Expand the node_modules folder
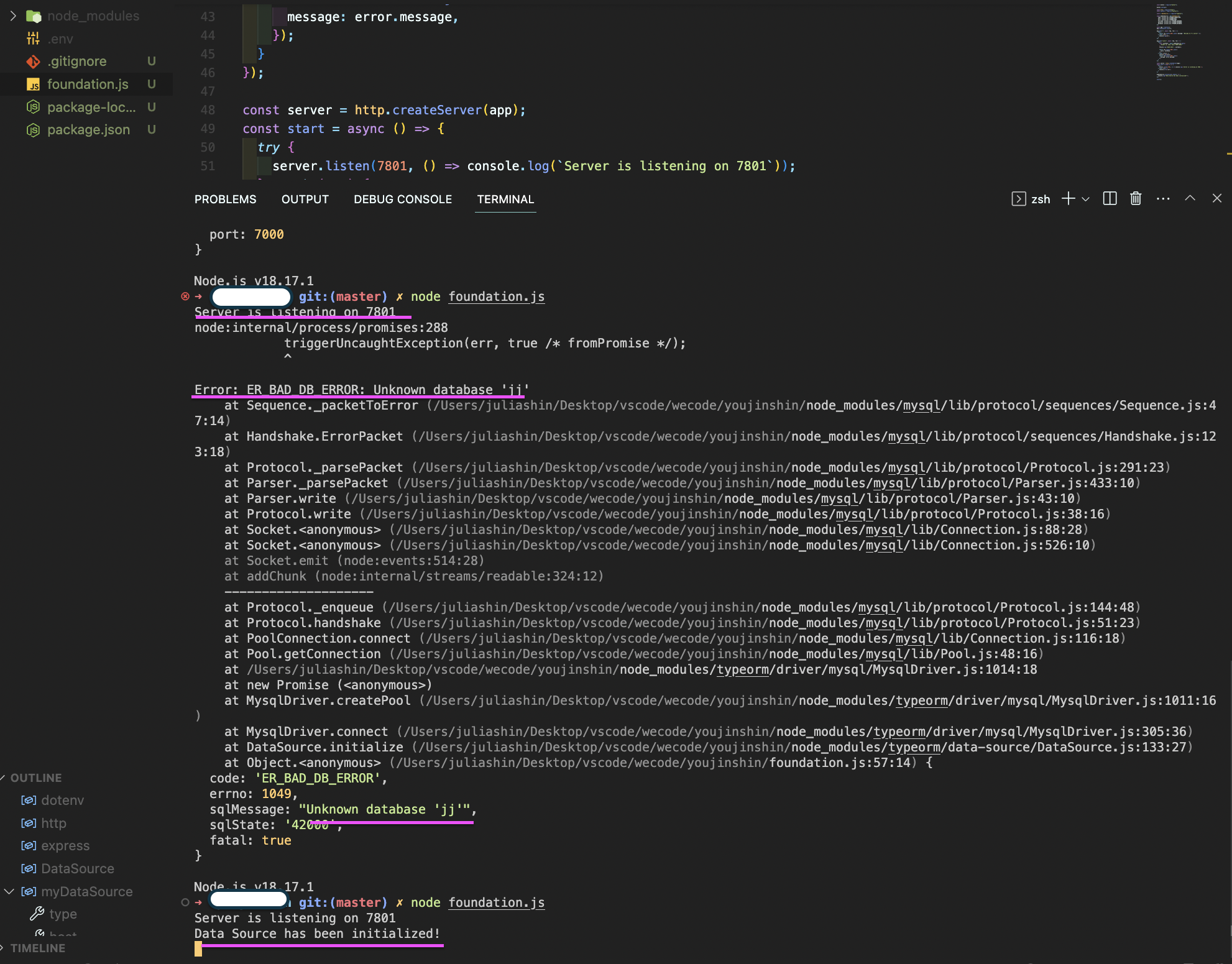This screenshot has height=964, width=1232. point(13,16)
